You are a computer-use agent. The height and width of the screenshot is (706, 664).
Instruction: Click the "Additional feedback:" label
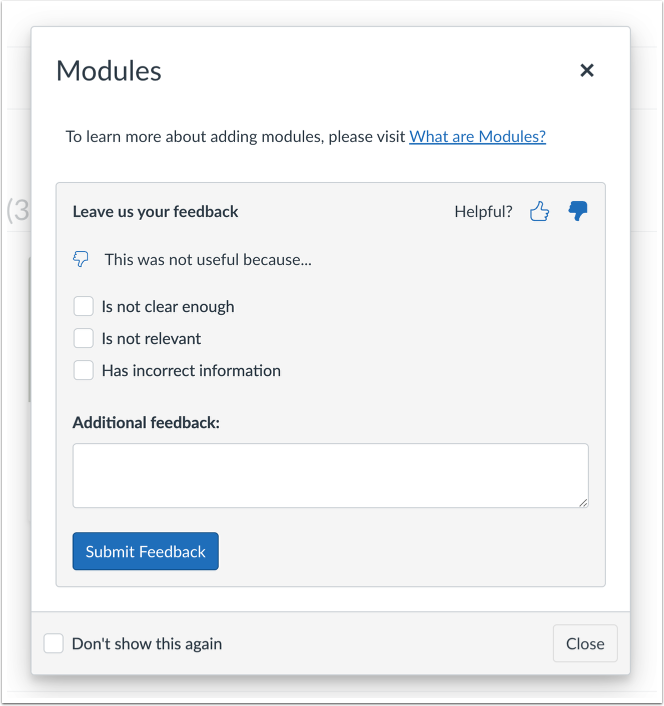[x=146, y=422]
